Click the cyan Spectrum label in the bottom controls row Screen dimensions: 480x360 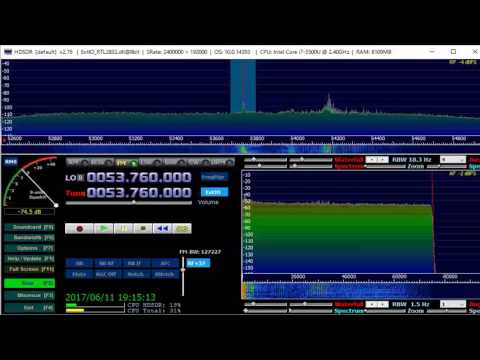click(349, 311)
